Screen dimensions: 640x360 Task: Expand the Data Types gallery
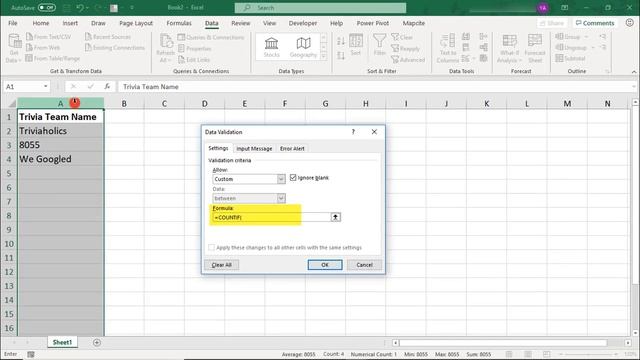point(324,57)
